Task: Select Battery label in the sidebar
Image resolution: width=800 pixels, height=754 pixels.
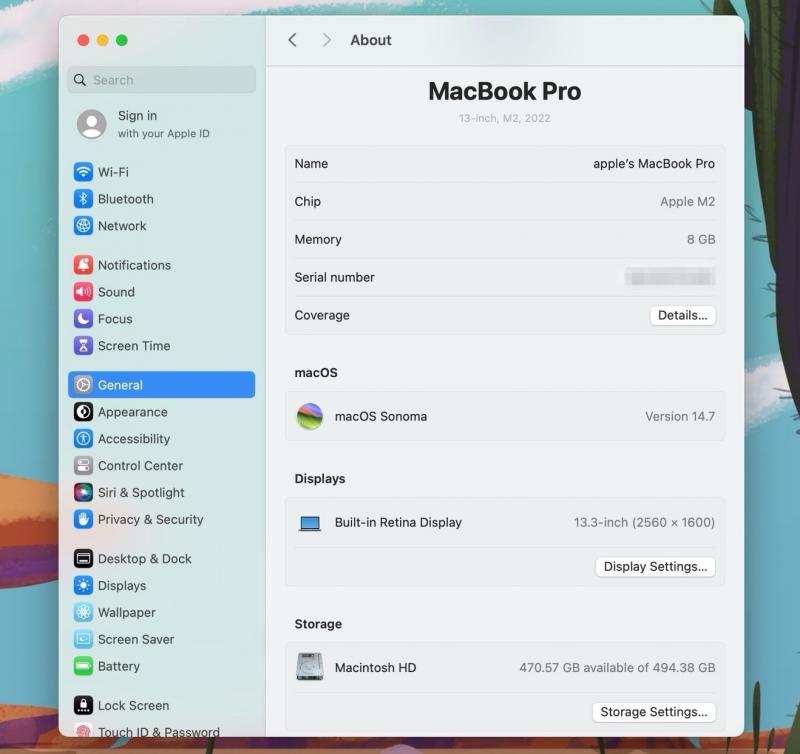Action: coord(119,666)
